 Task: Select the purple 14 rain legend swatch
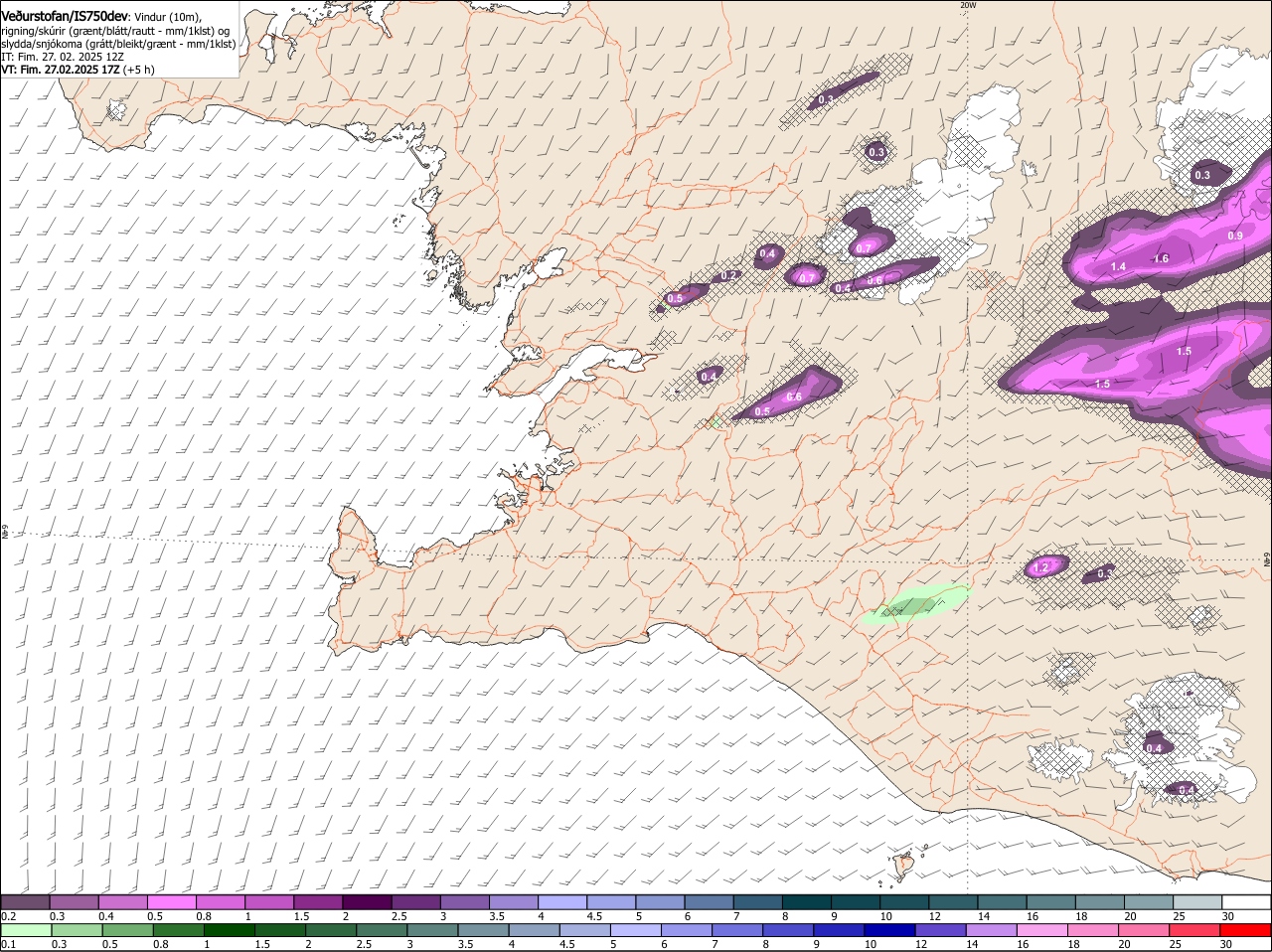tap(992, 930)
